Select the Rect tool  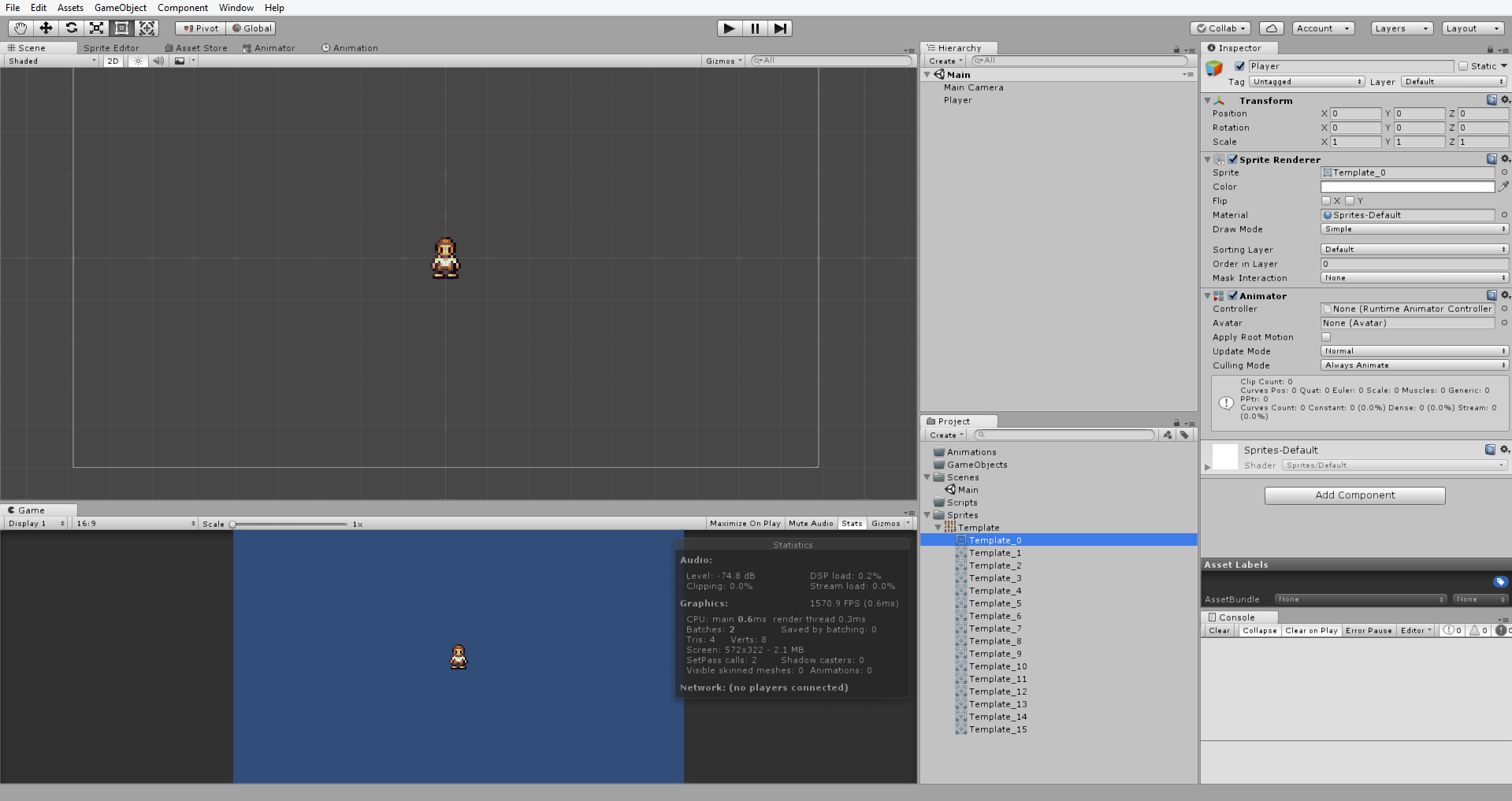(121, 28)
